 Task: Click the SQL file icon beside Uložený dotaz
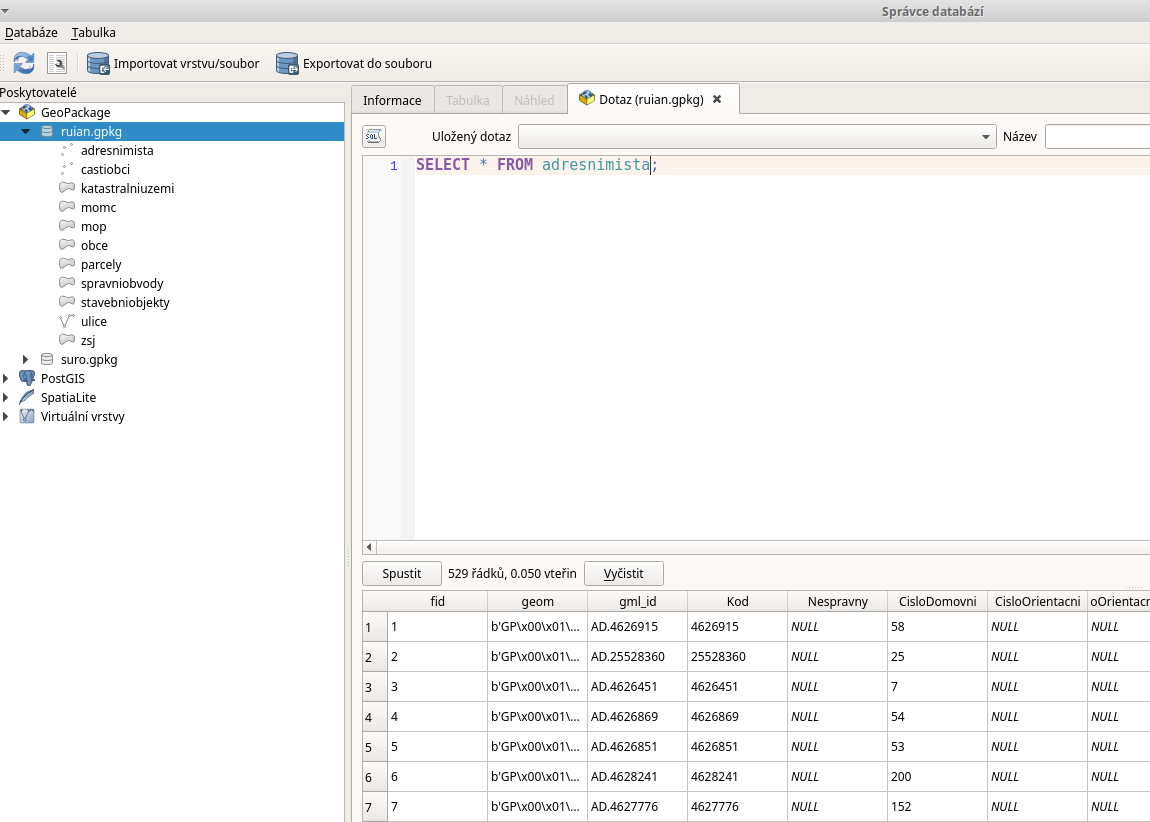pos(374,136)
